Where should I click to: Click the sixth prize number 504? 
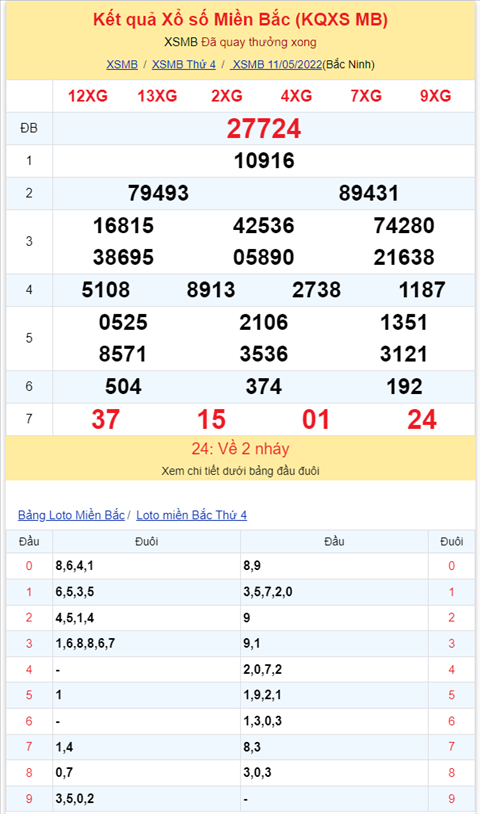(x=124, y=387)
